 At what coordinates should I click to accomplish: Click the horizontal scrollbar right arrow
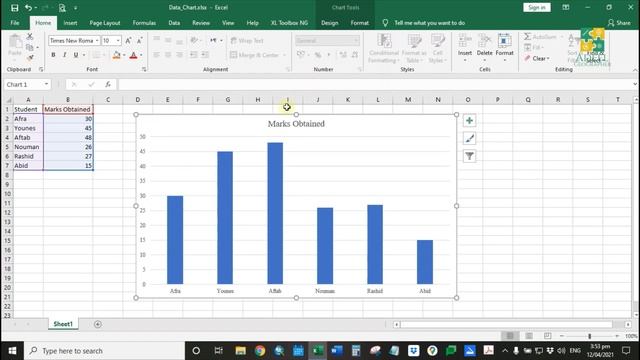click(628, 324)
